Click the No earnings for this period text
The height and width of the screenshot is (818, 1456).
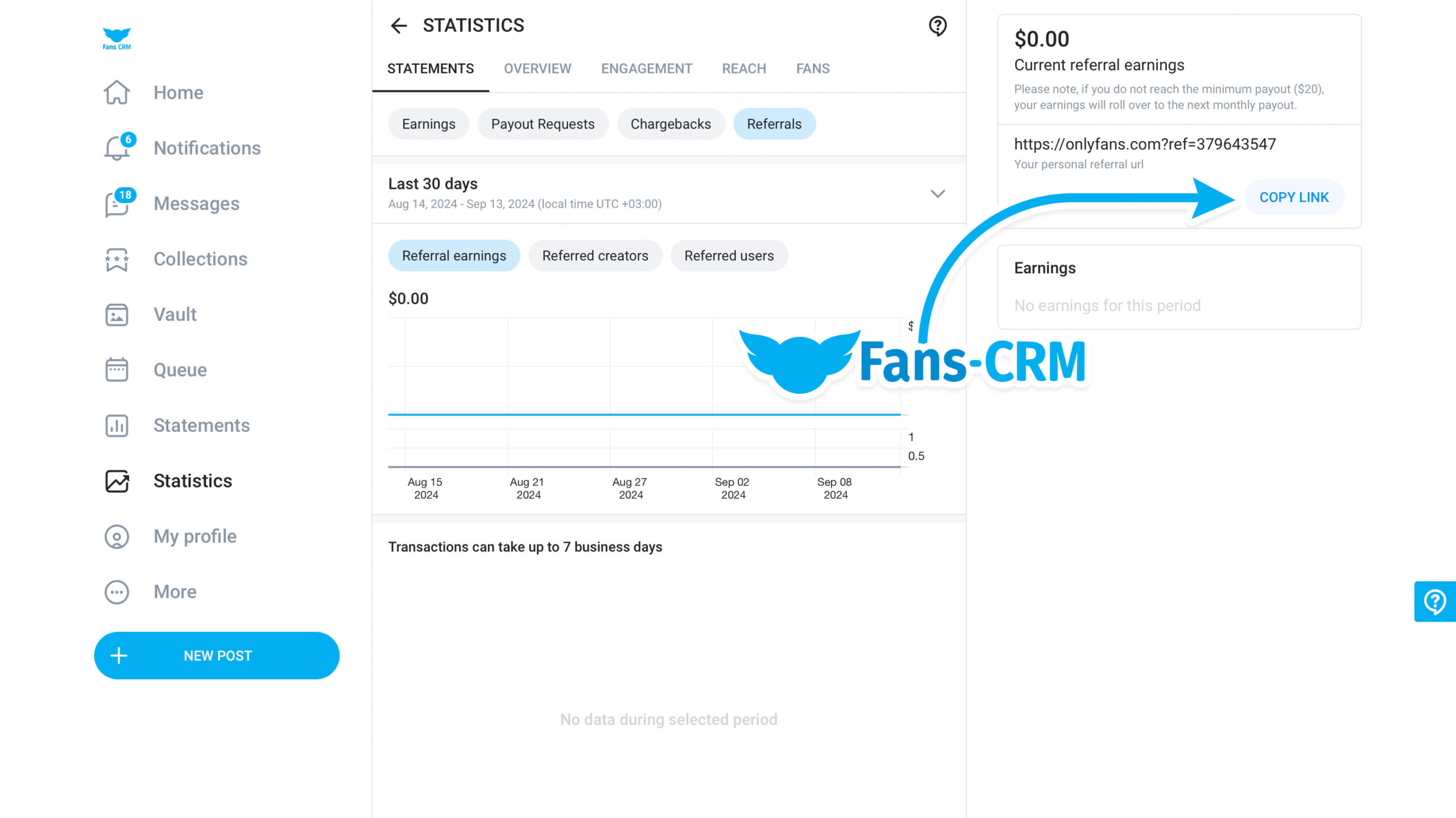point(1107,305)
